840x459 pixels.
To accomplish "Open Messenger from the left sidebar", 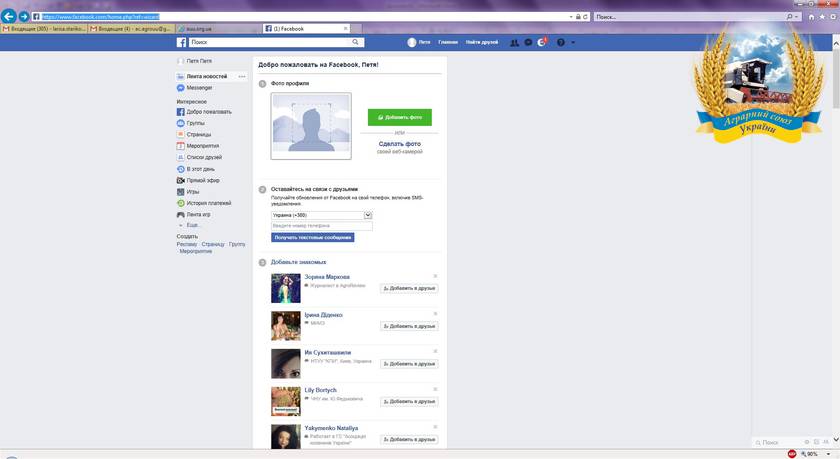I will coord(195,88).
